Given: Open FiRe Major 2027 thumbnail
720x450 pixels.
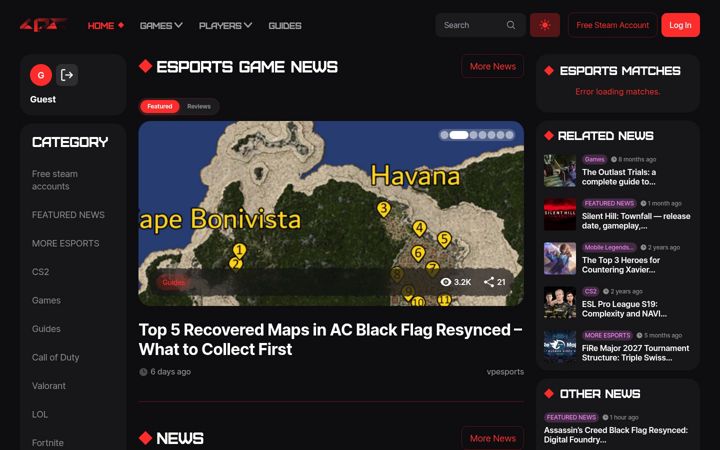Looking at the screenshot, I should [560, 347].
